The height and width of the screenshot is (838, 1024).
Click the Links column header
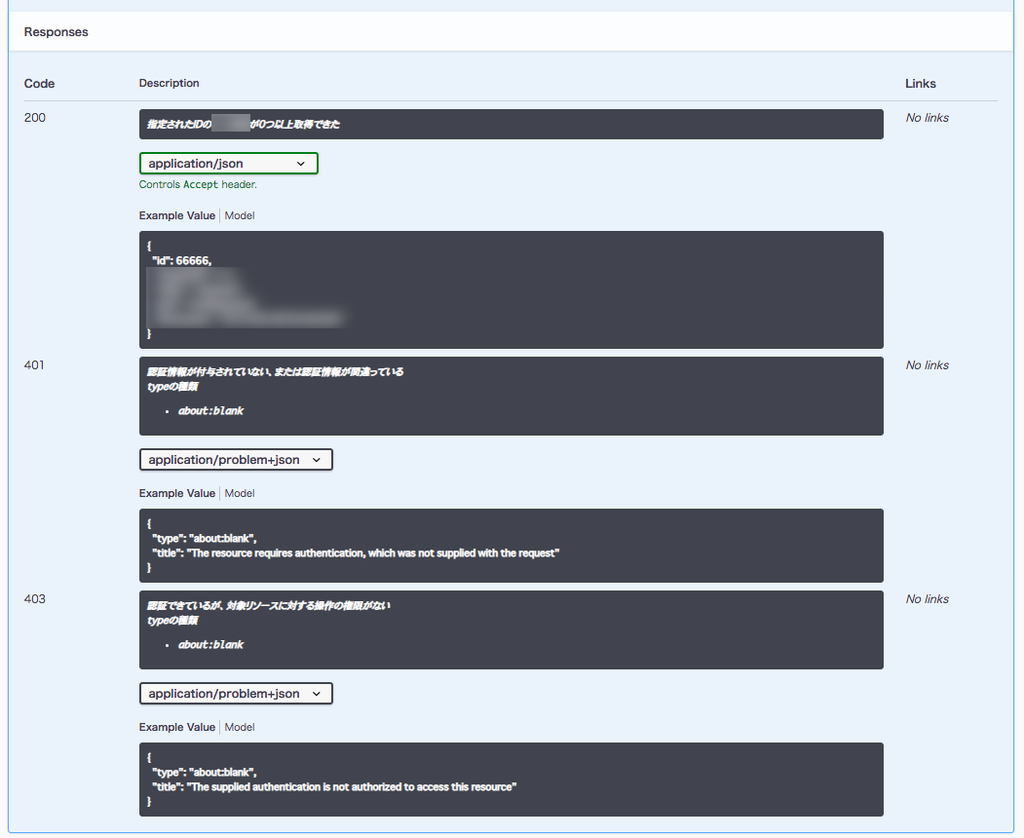click(x=920, y=84)
